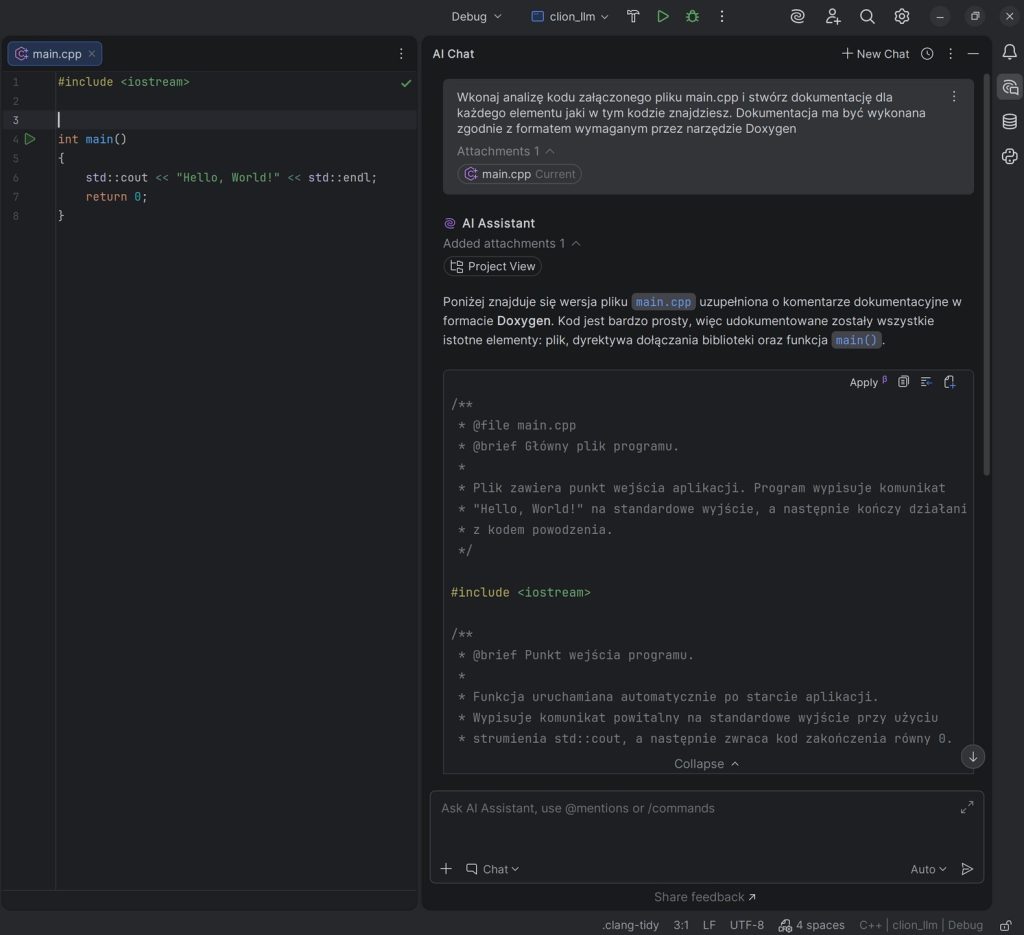
Task: Jump to bottom of chat arrow button
Action: (972, 756)
